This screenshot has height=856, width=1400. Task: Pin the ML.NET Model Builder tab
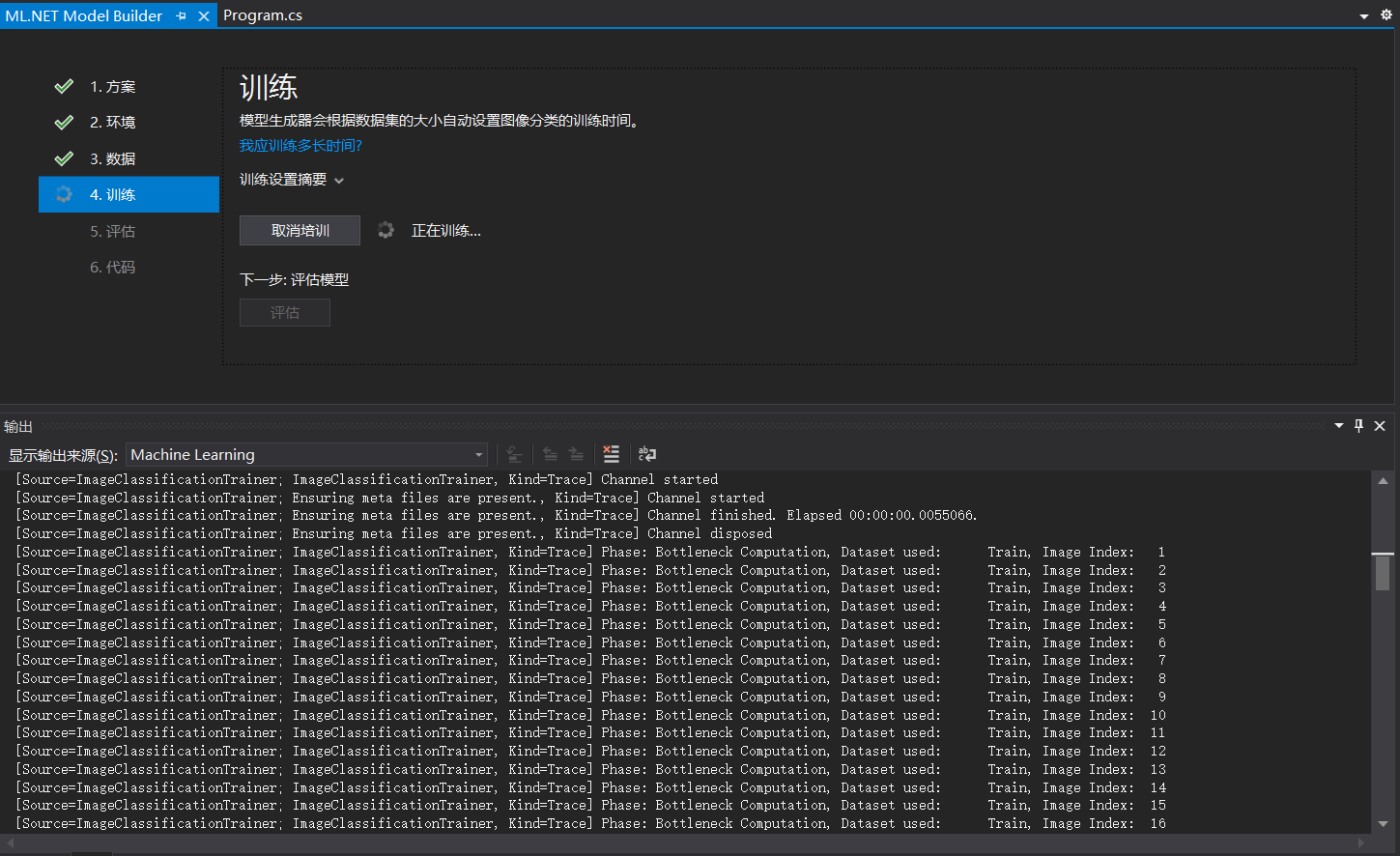pos(181,16)
